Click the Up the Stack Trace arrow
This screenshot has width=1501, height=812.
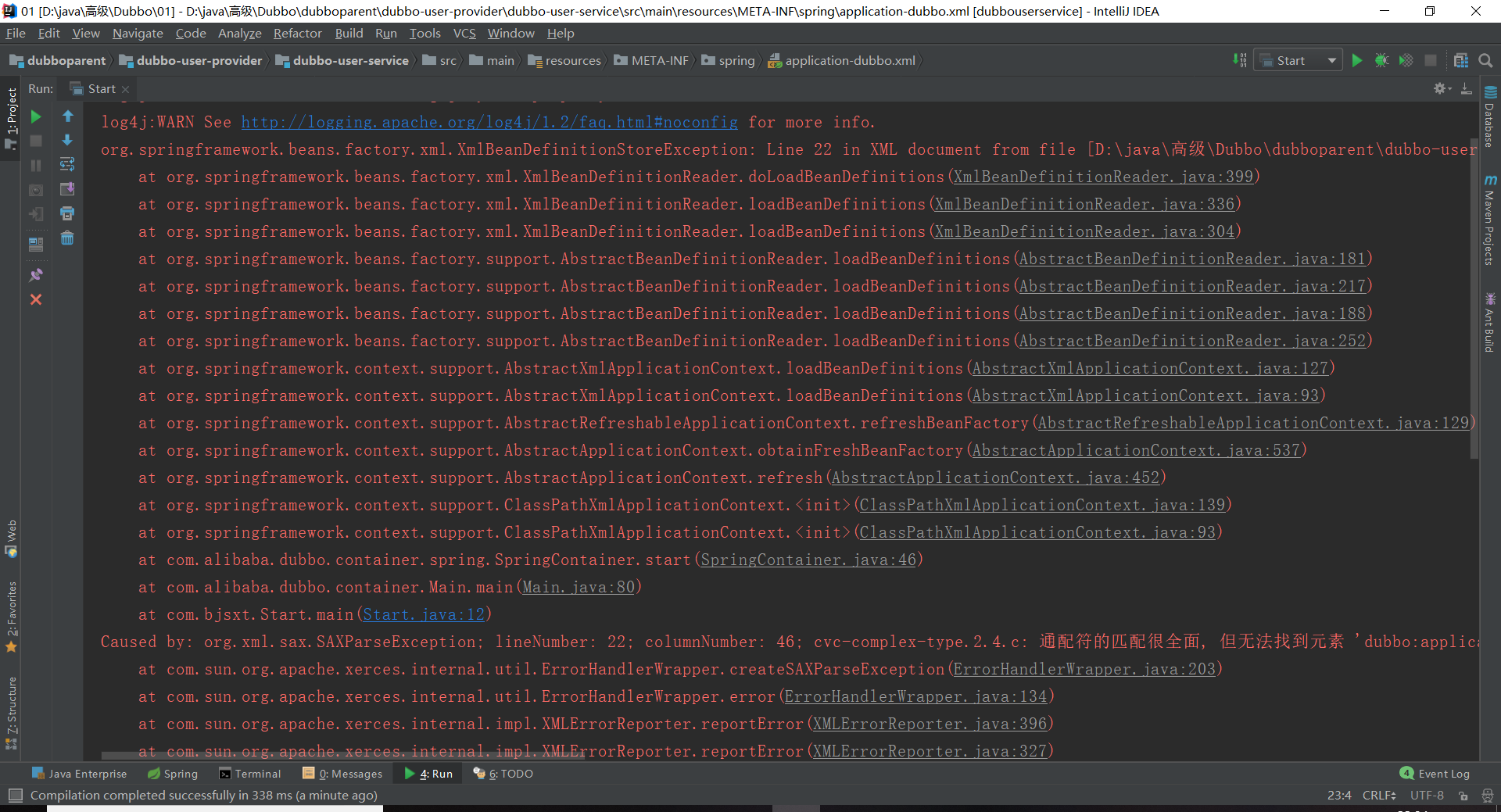click(67, 116)
